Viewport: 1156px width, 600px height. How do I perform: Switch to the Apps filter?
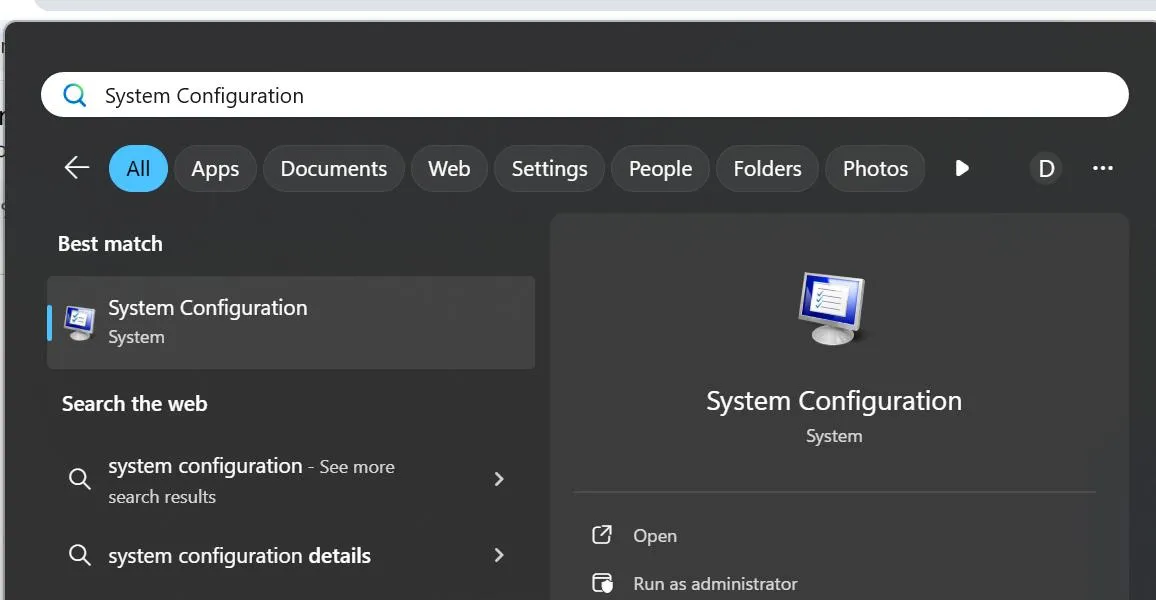215,169
